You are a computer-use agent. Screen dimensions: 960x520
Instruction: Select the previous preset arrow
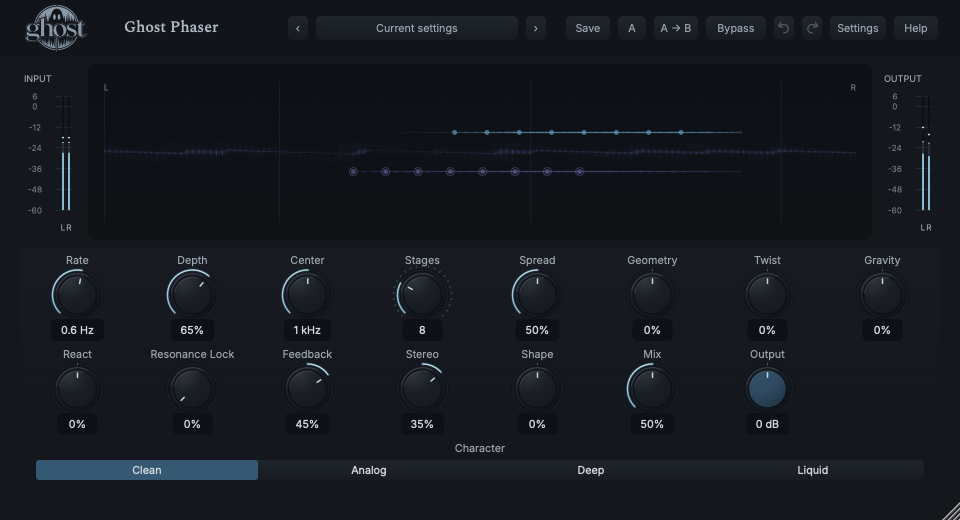click(298, 28)
